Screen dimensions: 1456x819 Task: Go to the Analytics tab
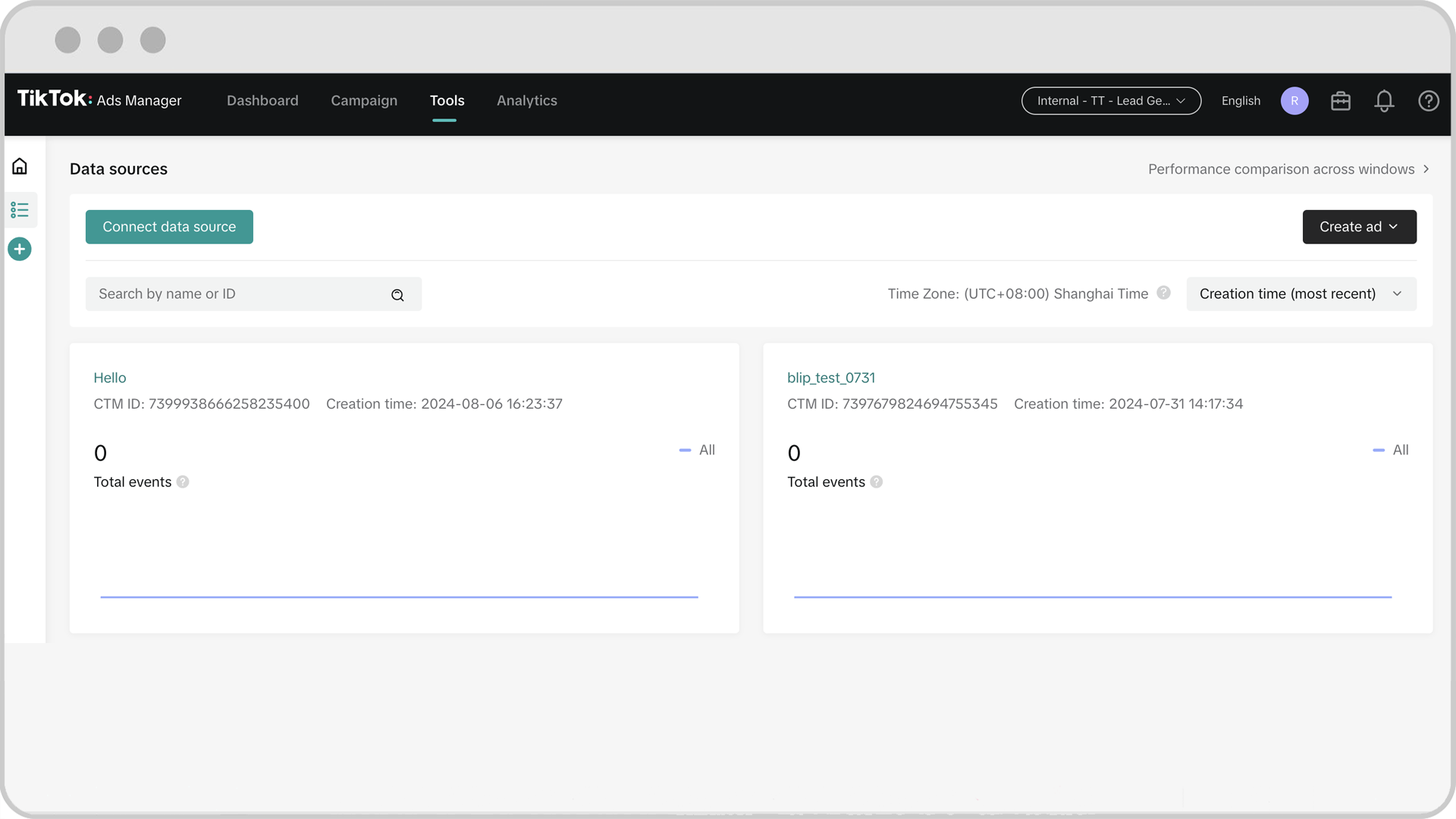click(526, 101)
